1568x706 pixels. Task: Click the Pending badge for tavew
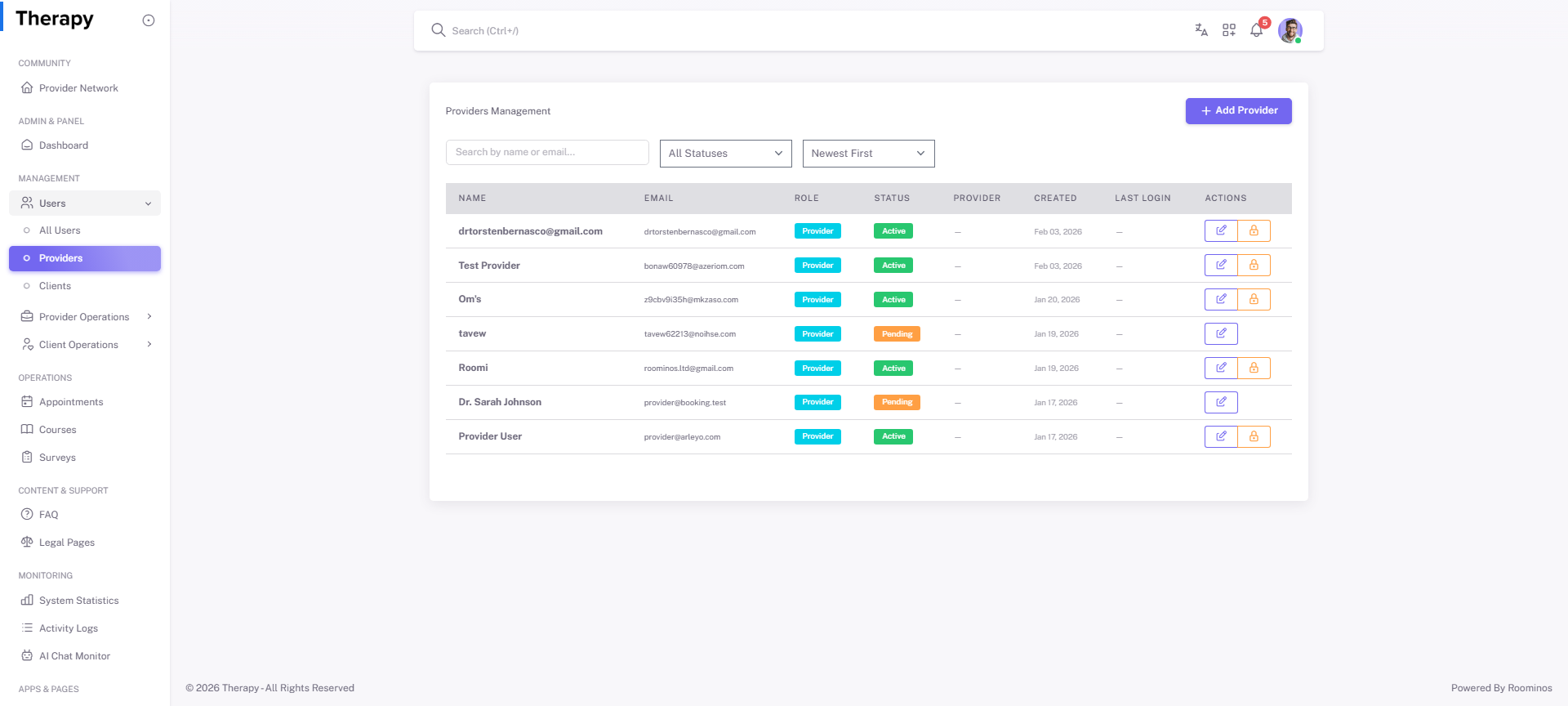tap(897, 334)
